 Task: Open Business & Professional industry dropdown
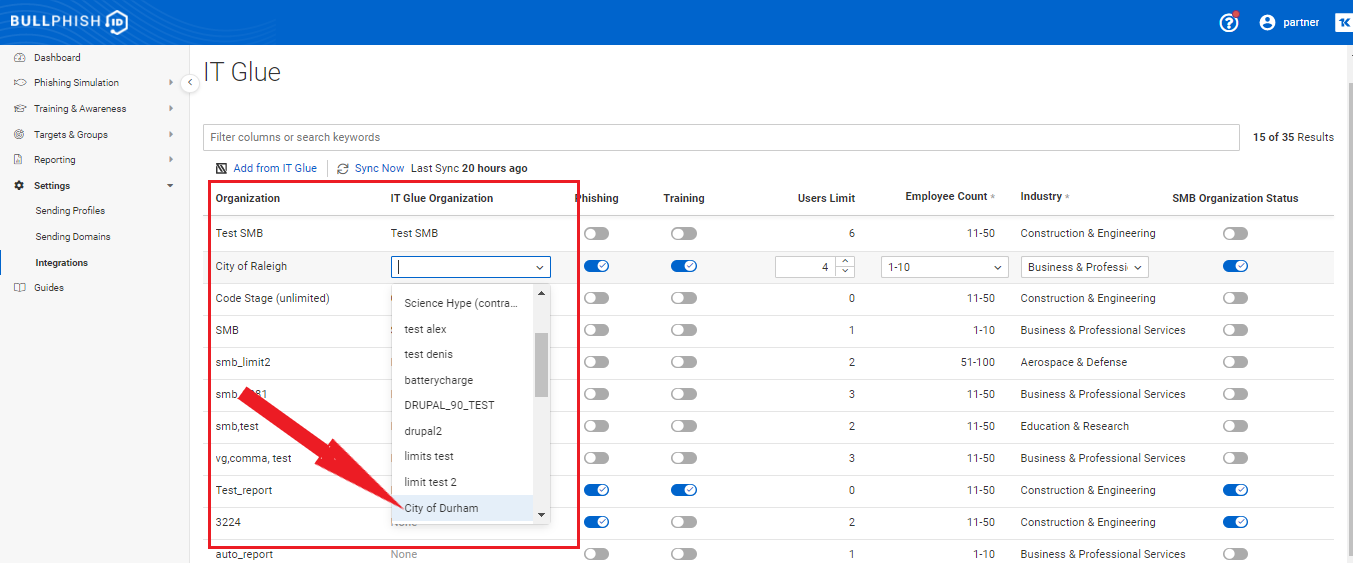(x=1084, y=267)
